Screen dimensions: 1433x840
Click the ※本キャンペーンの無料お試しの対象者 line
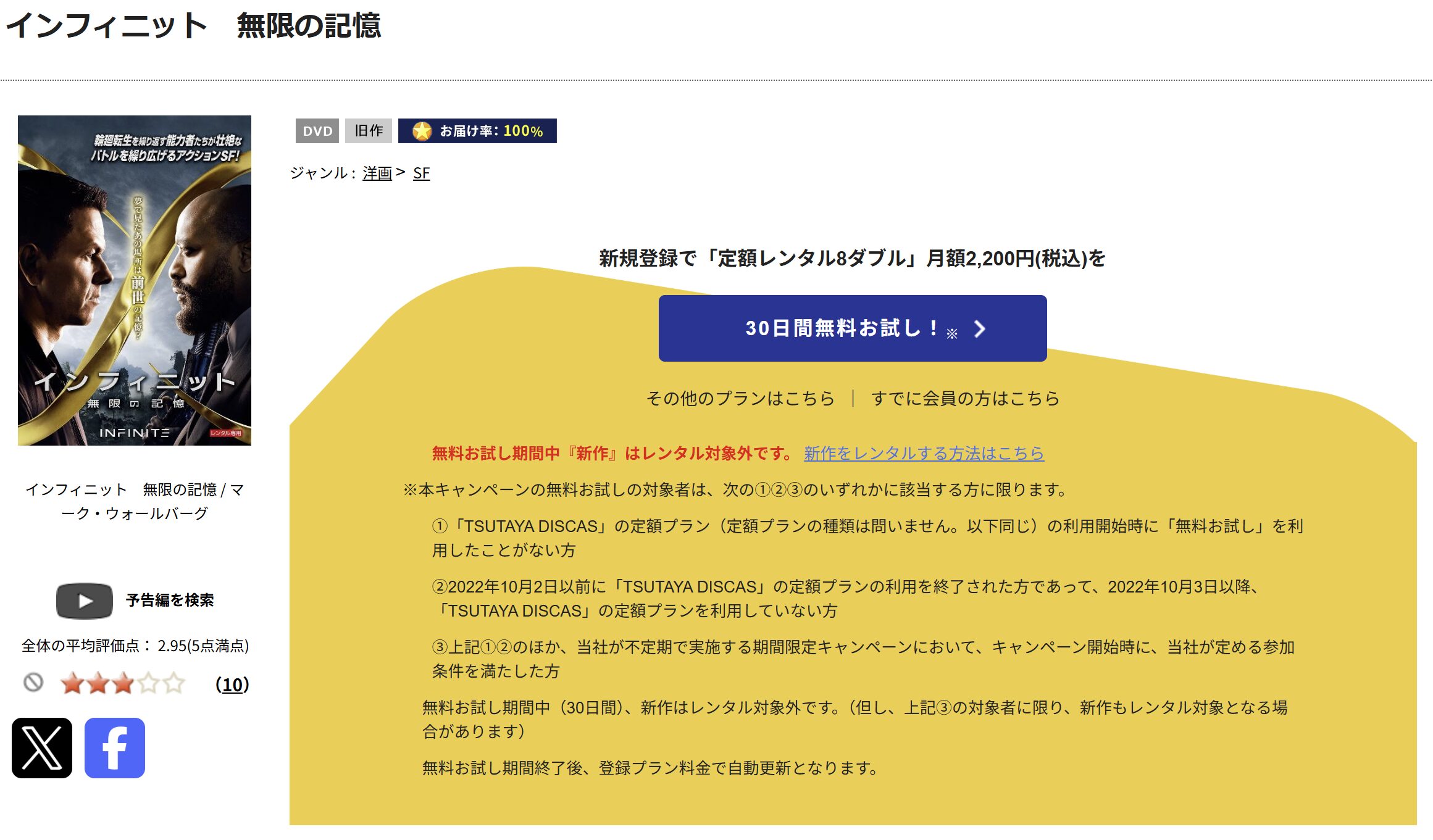[x=735, y=489]
